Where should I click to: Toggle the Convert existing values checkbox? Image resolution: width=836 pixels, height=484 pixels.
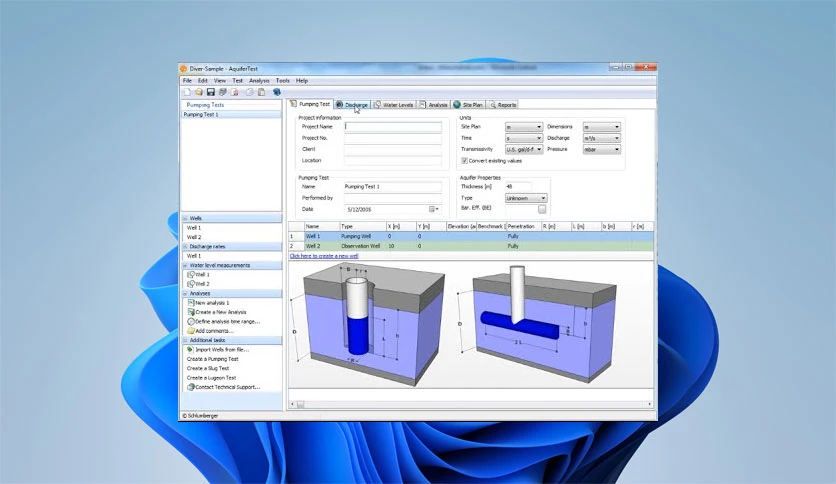[464, 160]
